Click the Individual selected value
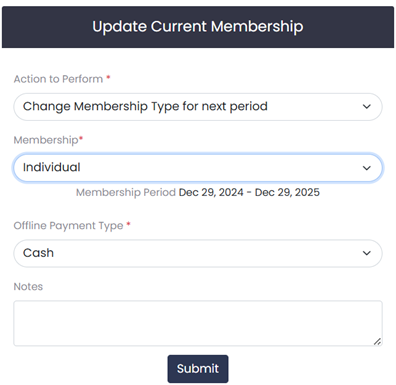 click(x=52, y=167)
